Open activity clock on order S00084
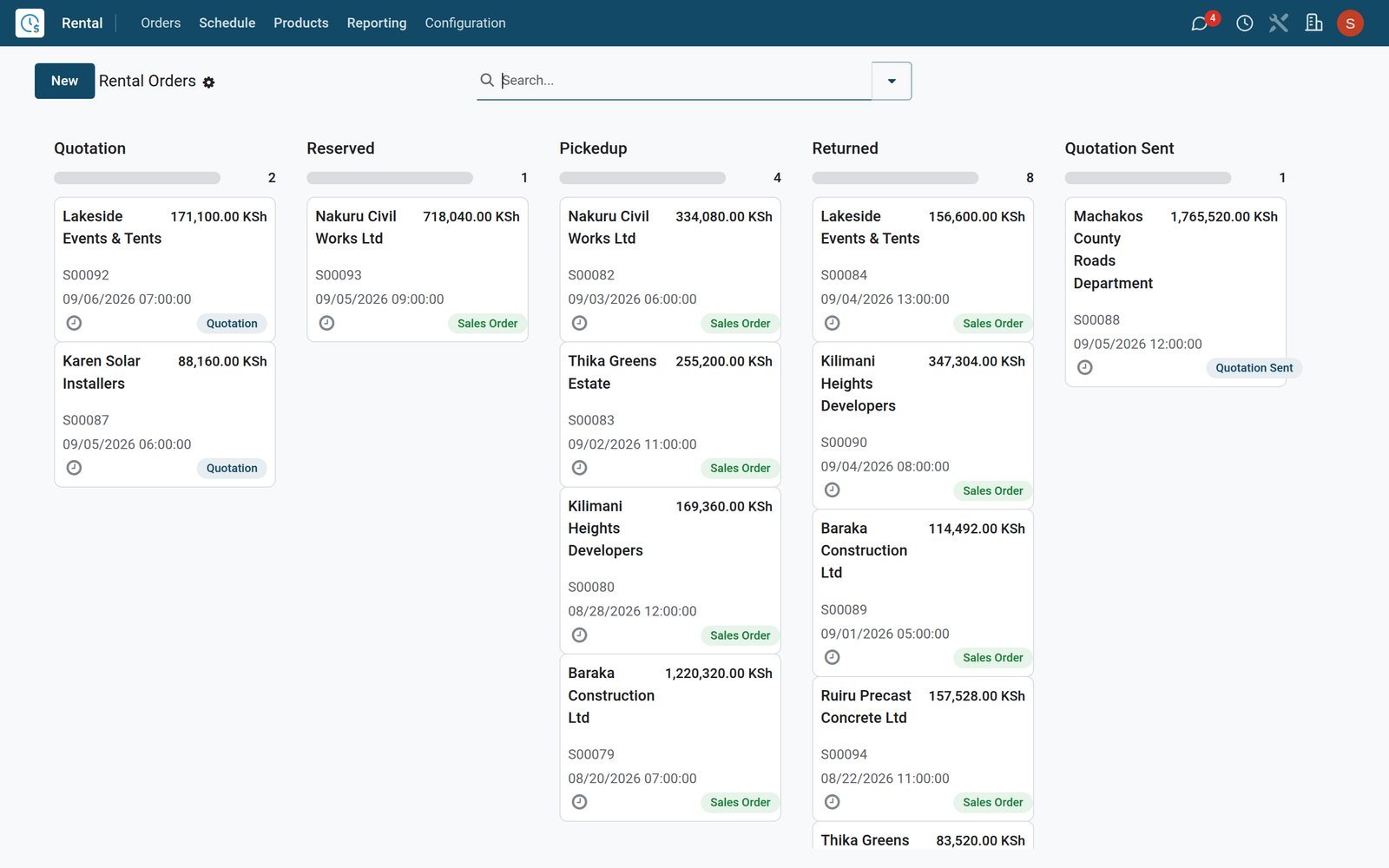The image size is (1389, 868). point(832,323)
